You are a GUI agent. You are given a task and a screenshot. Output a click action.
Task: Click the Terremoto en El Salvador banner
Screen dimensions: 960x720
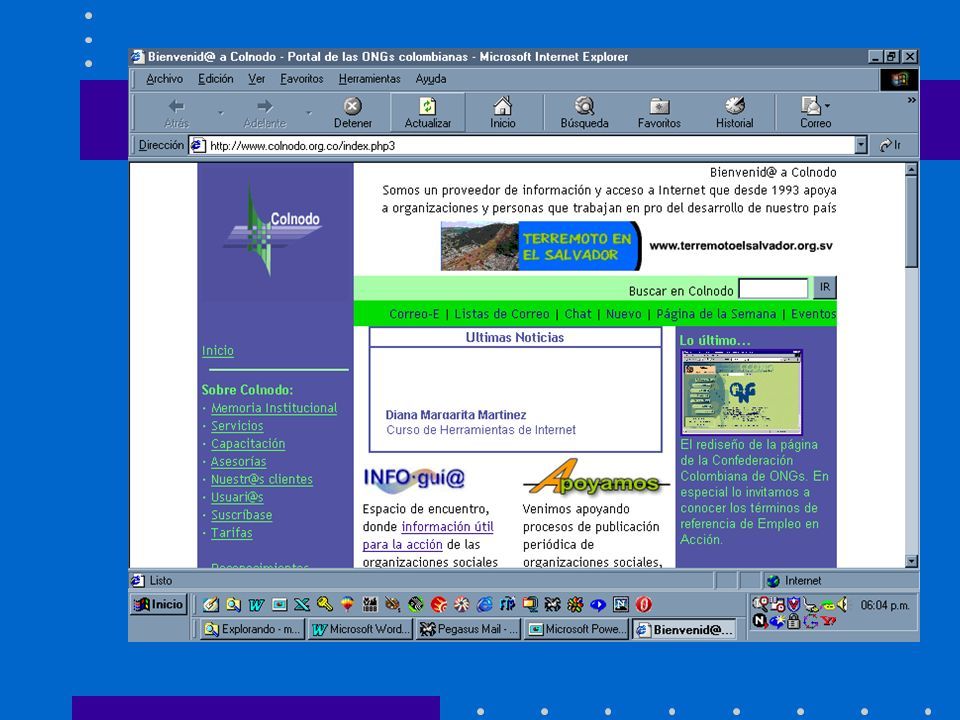(x=541, y=246)
